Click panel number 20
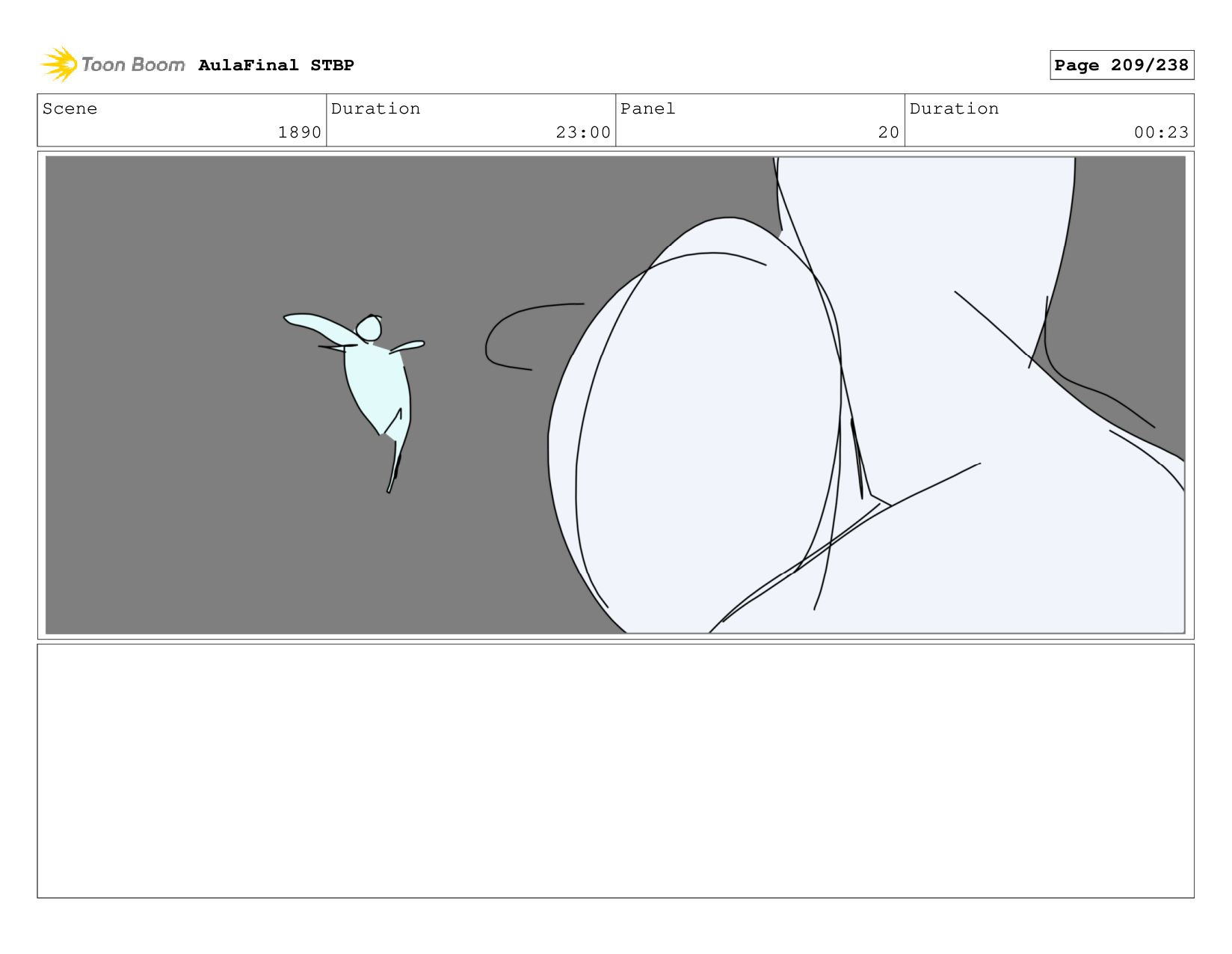The height and width of the screenshot is (954, 1232). point(888,132)
